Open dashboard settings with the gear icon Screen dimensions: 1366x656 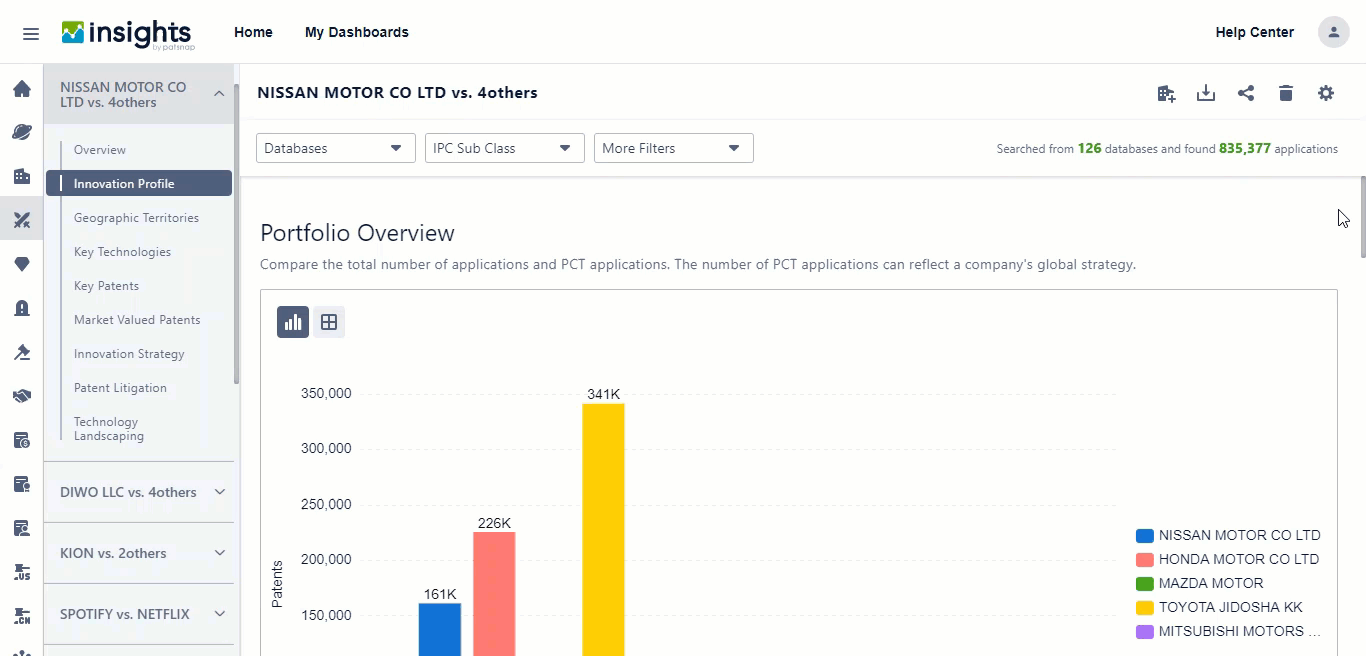tap(1326, 92)
